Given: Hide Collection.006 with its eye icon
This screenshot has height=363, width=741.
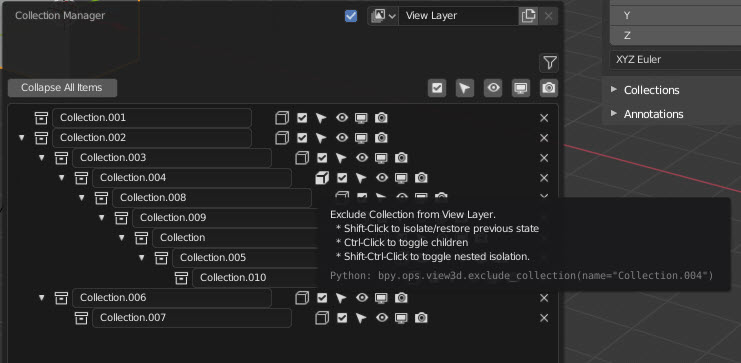Looking at the screenshot, I should tap(362, 297).
